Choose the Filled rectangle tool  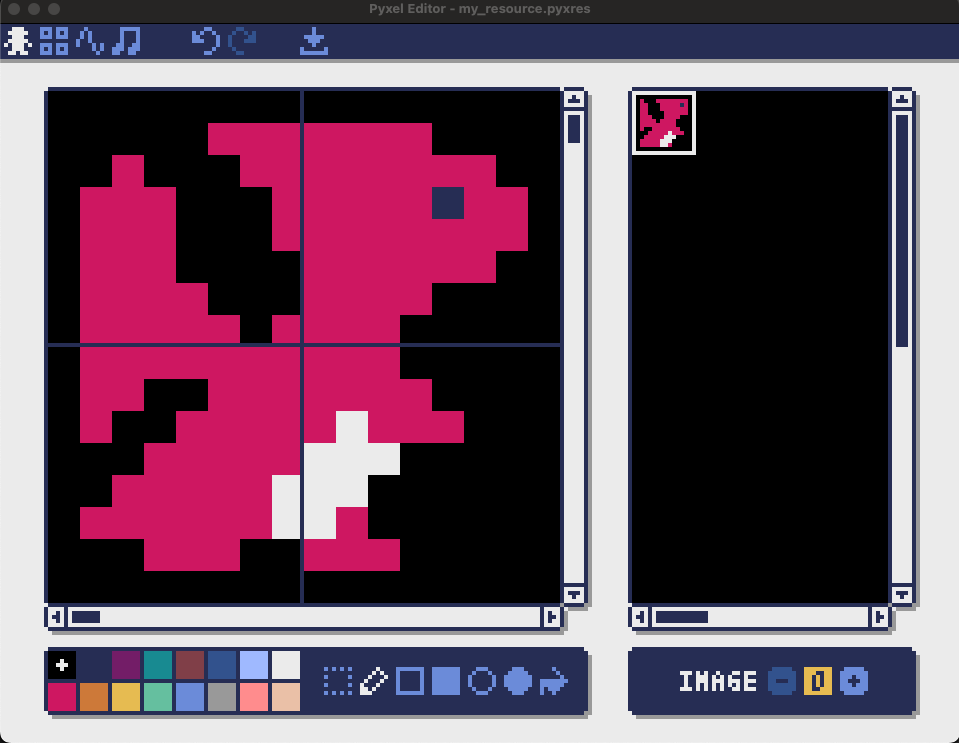[x=446, y=681]
